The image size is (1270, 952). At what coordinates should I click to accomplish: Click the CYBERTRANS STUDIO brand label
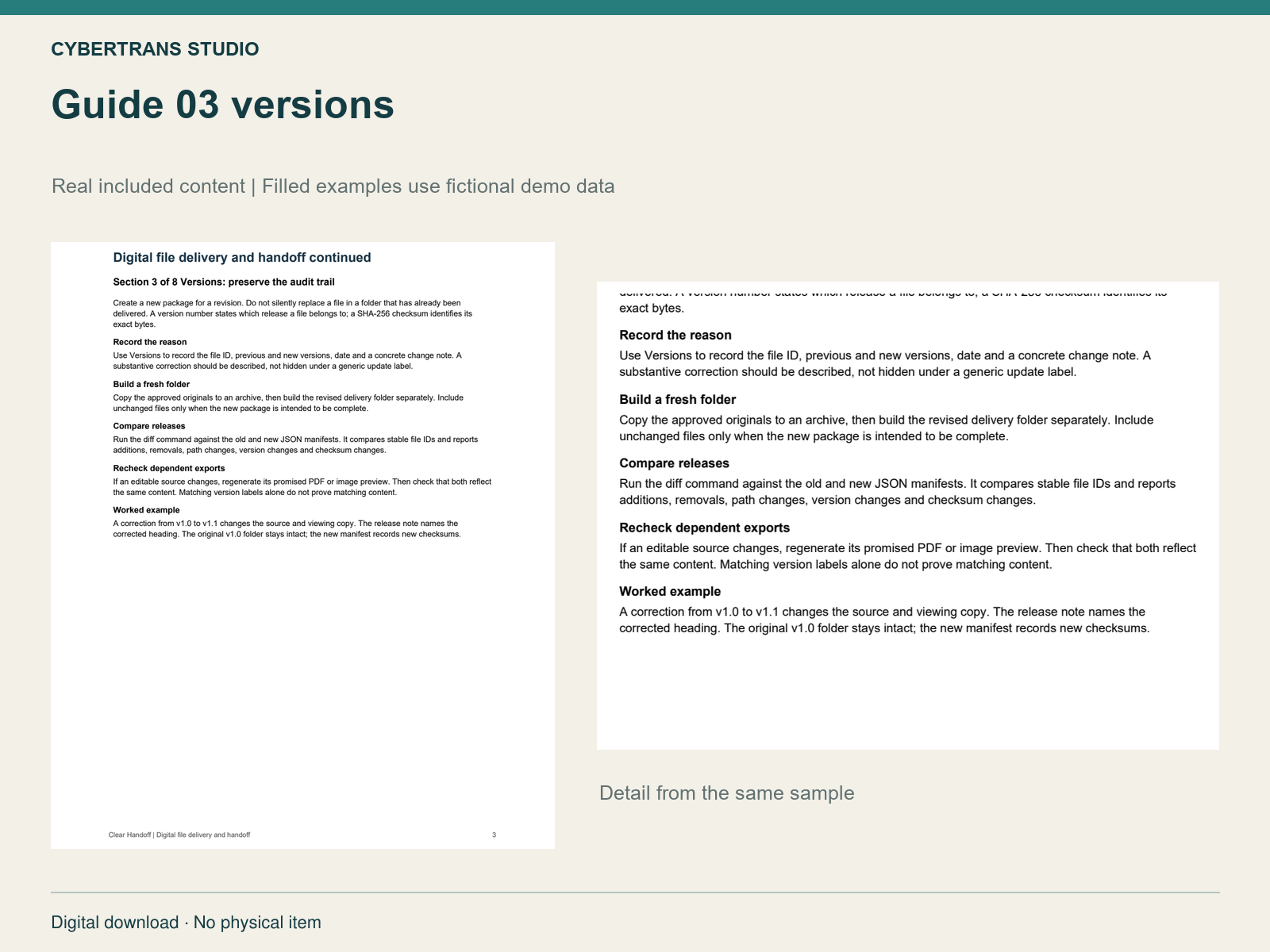click(155, 49)
